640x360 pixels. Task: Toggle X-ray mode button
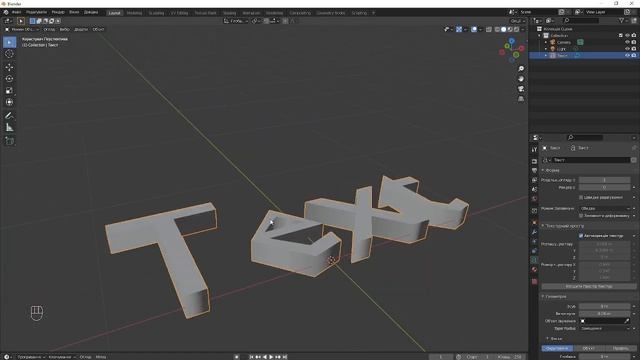[489, 29]
